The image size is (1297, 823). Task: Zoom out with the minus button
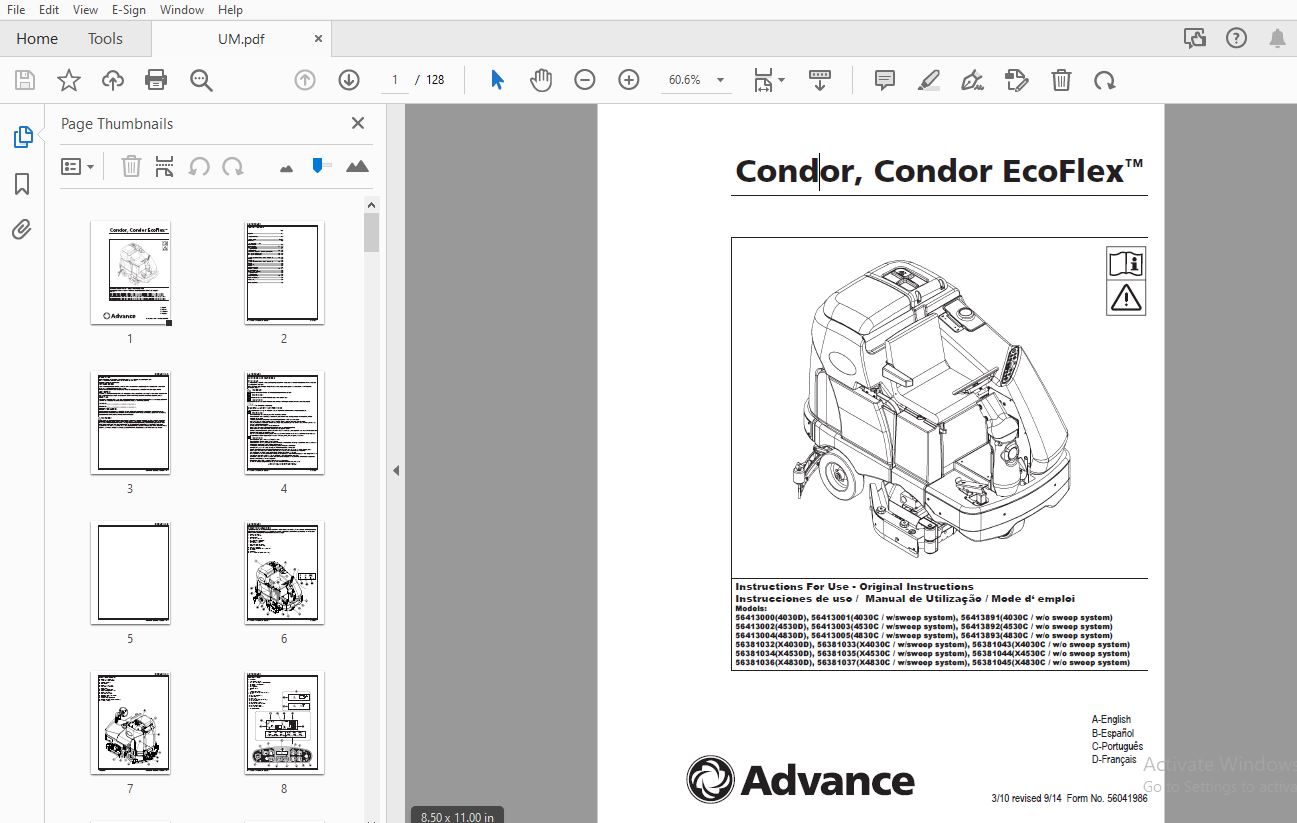pos(585,80)
